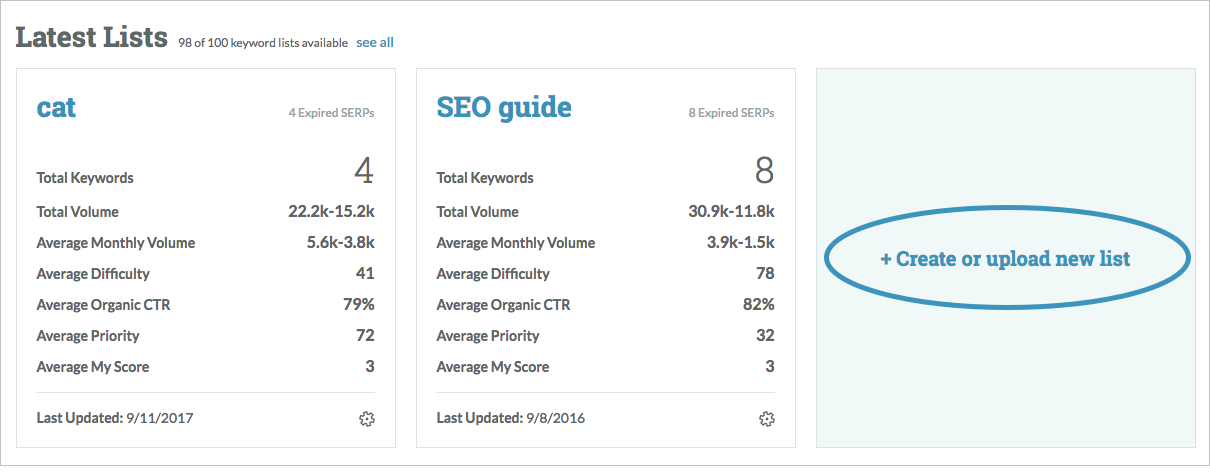Viewport: 1210px width, 472px height.
Task: Select Total Keywords count on SEO guide card
Action: click(764, 172)
